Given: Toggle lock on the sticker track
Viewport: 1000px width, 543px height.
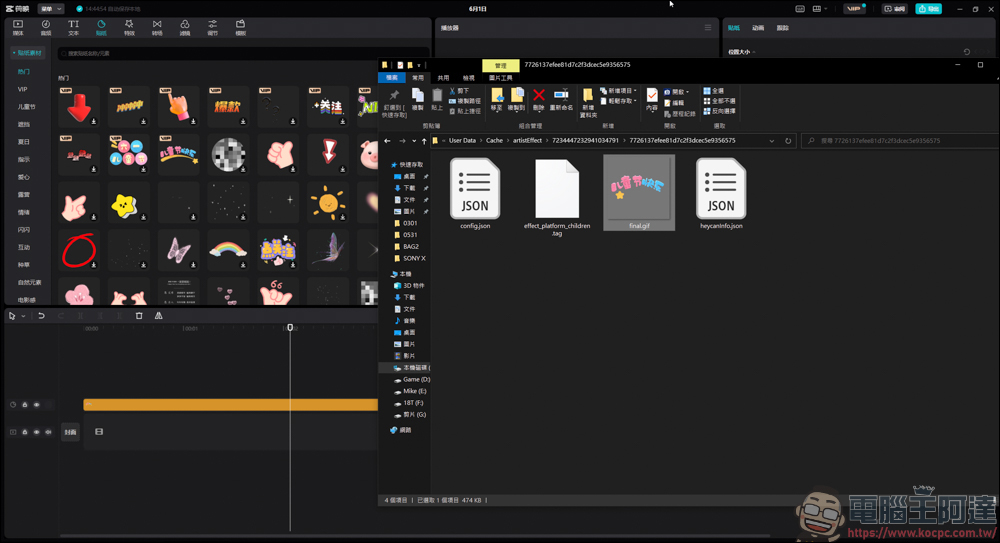Looking at the screenshot, I should (x=25, y=405).
